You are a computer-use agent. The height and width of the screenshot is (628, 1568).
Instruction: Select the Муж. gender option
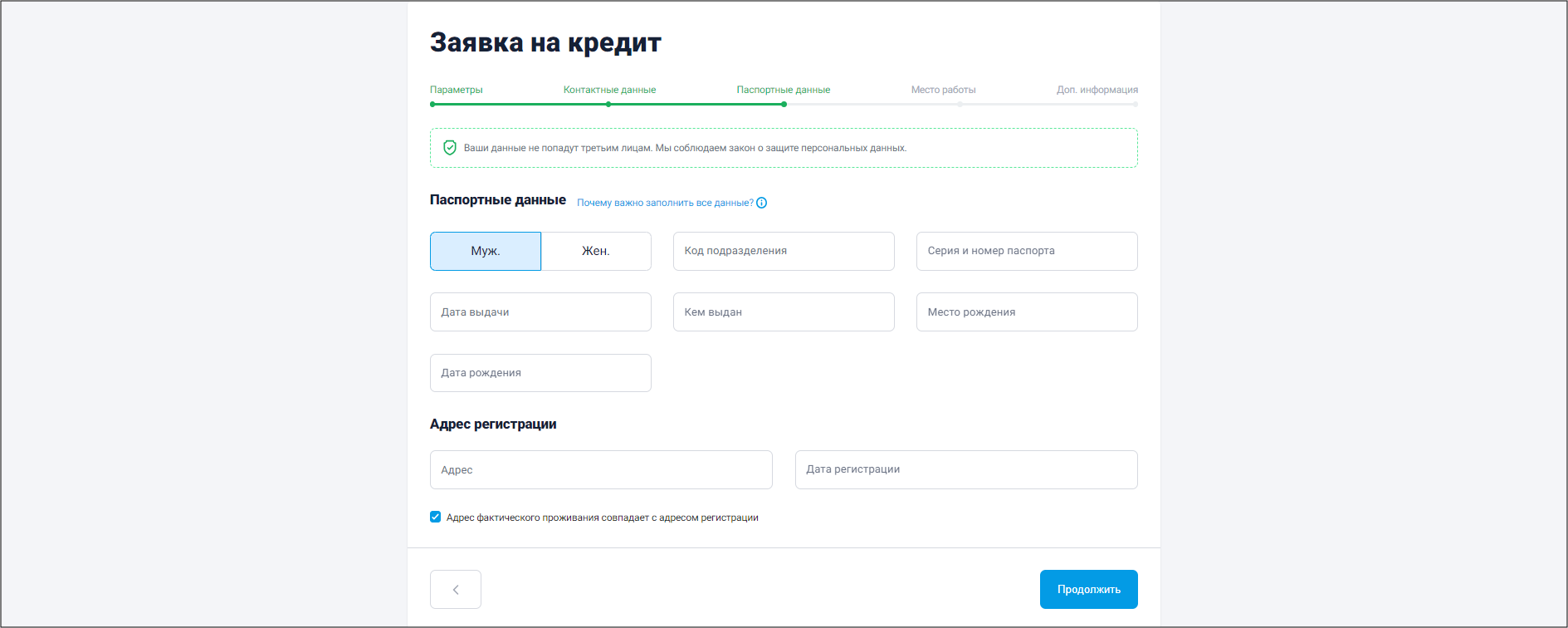tap(486, 251)
